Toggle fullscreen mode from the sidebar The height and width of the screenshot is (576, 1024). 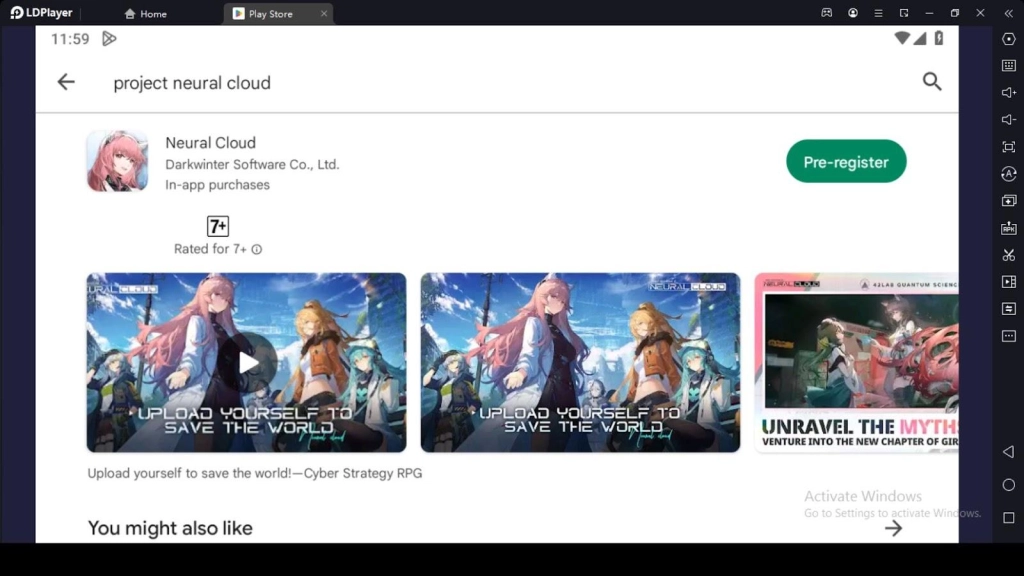(1008, 146)
